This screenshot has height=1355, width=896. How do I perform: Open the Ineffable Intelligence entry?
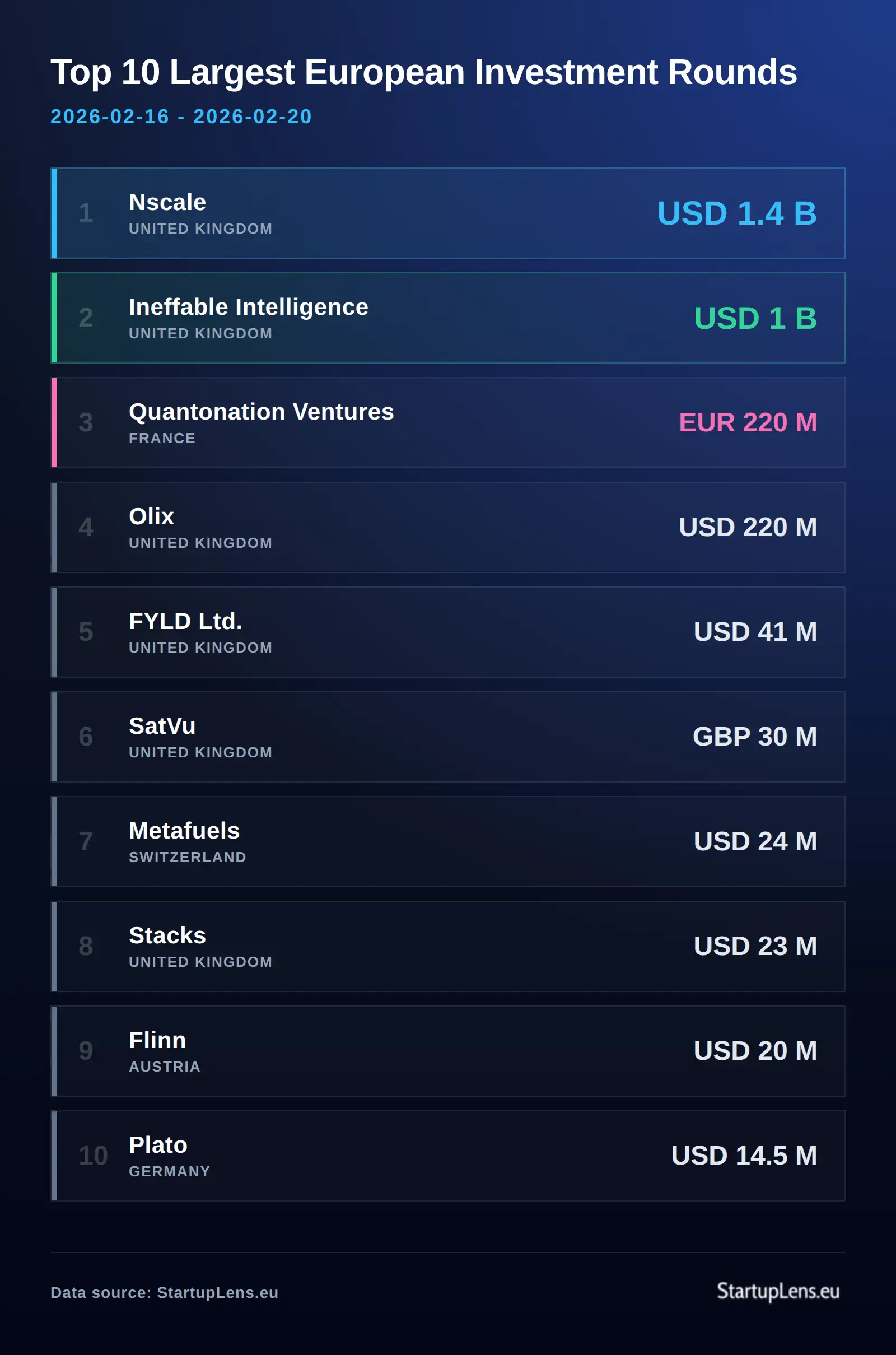[249, 307]
